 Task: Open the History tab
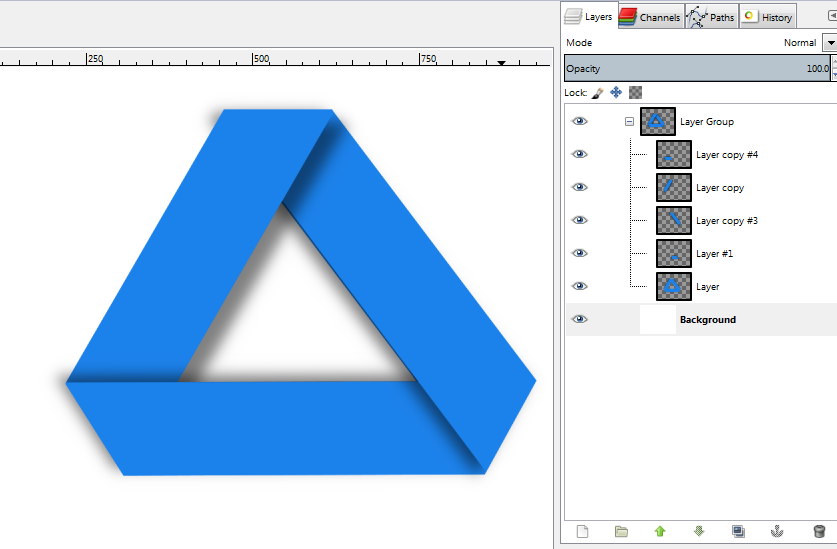768,17
